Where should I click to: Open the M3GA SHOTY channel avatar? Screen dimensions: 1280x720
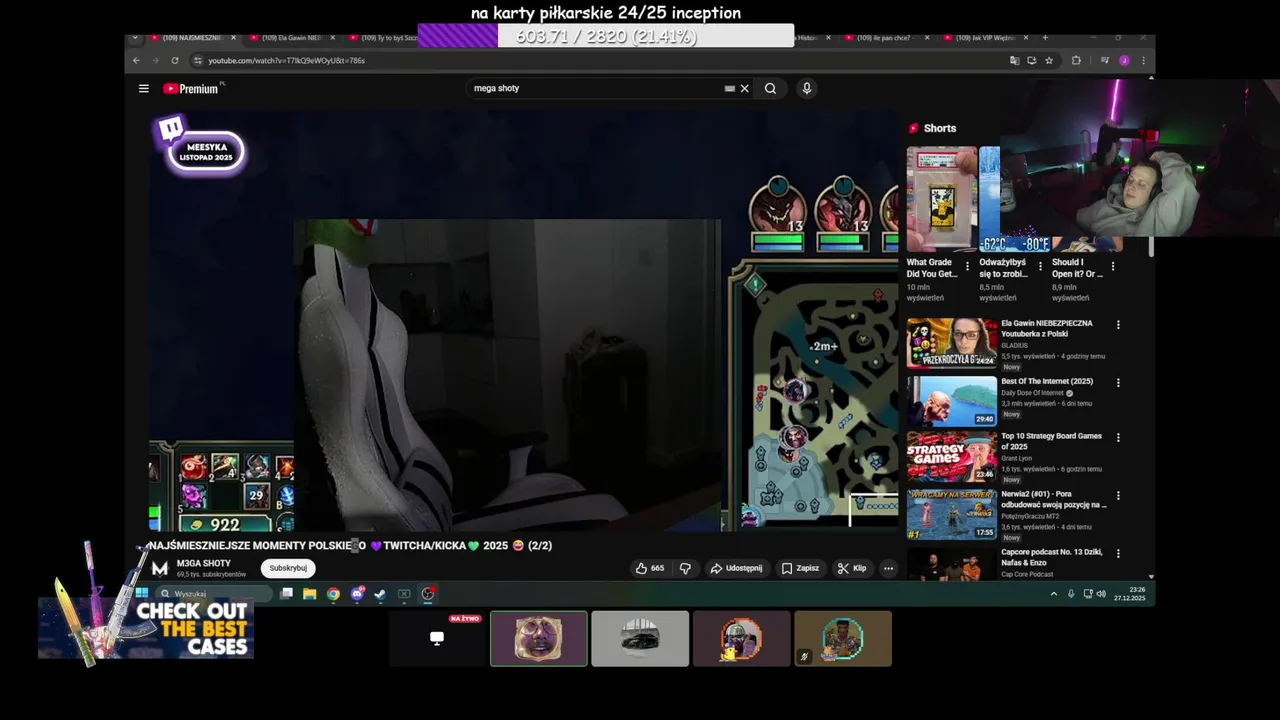tap(160, 568)
